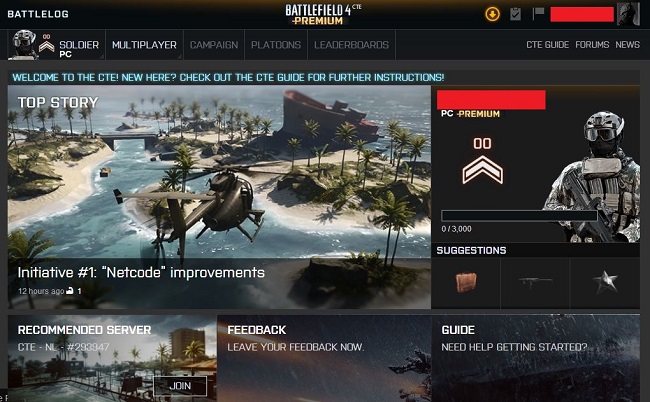The height and width of the screenshot is (402, 650).
Task: Visit the Forums link
Action: coord(592,44)
